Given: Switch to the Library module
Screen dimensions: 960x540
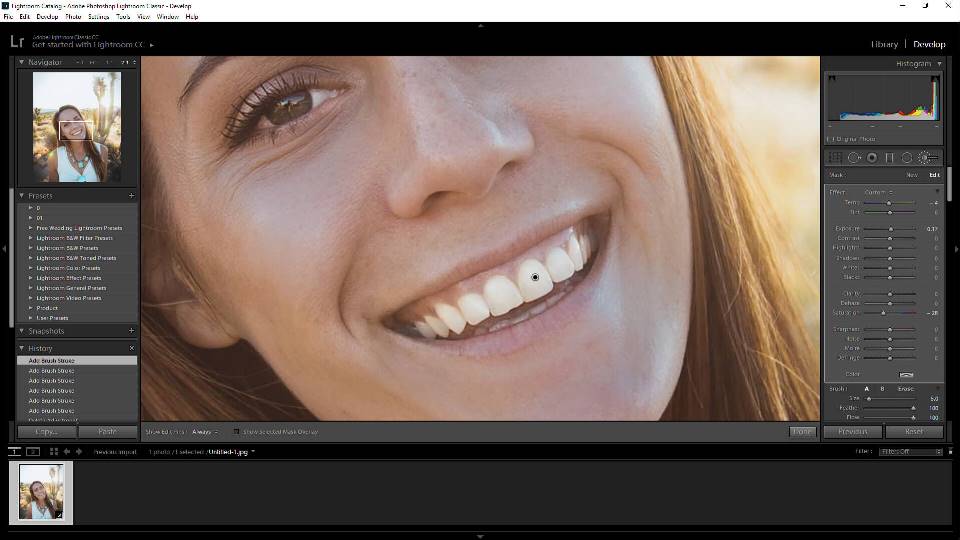Looking at the screenshot, I should (884, 44).
